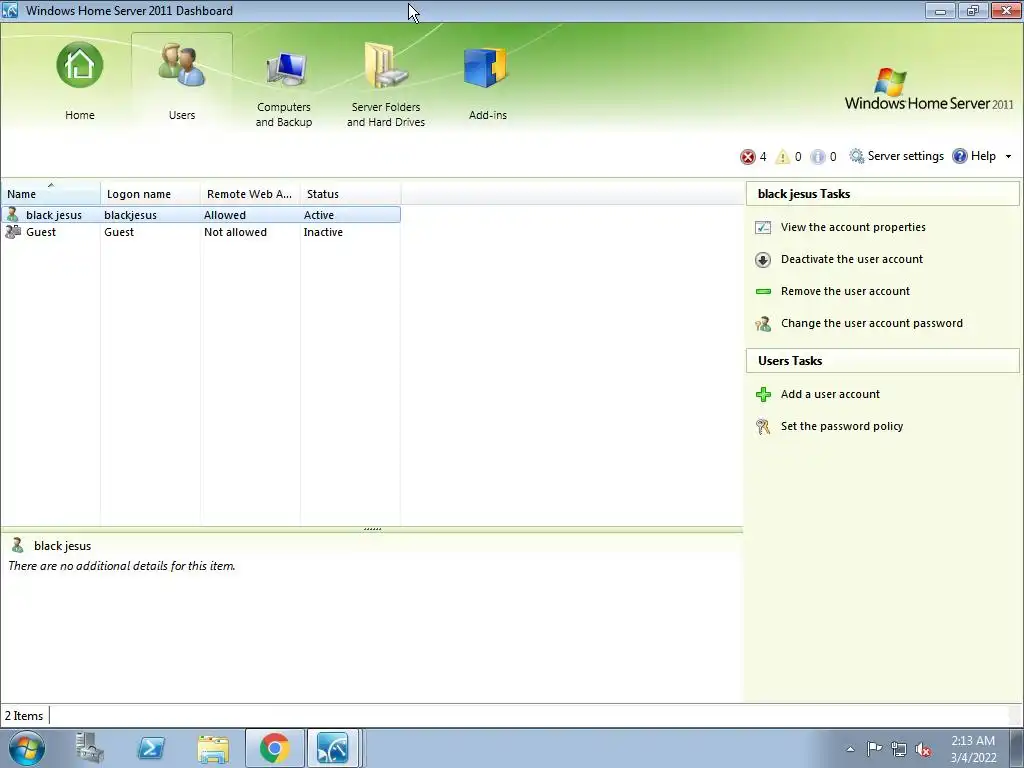Click the yellow warning alerts icon
1024x768 pixels.
782,157
